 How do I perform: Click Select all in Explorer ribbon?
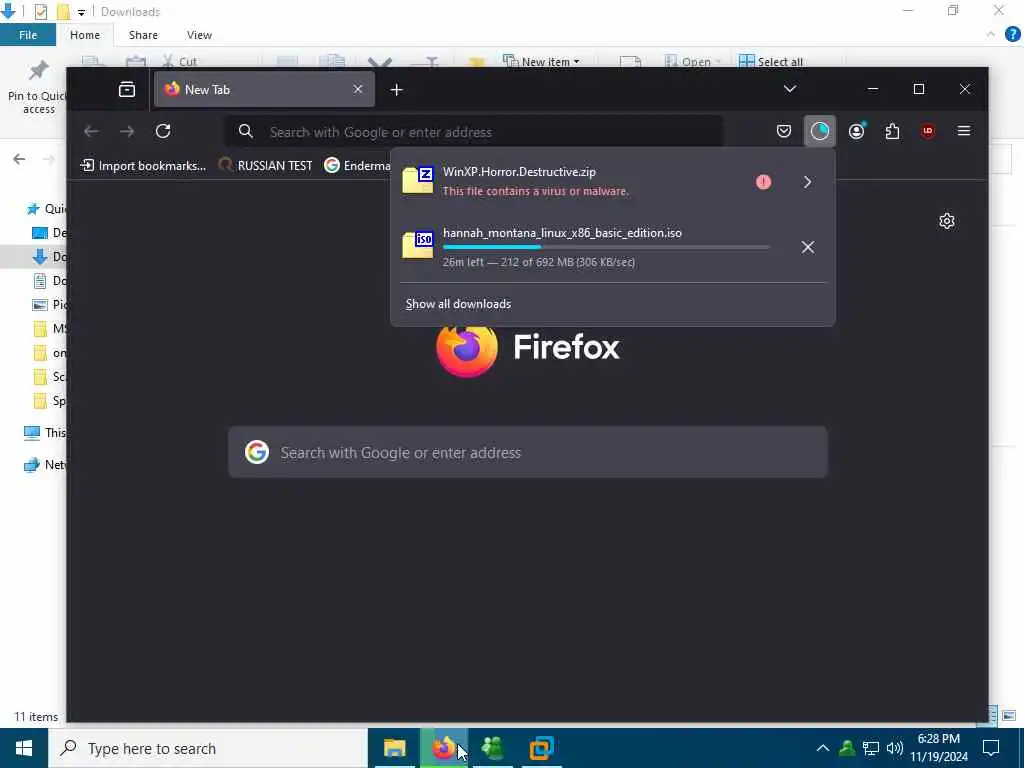771,61
